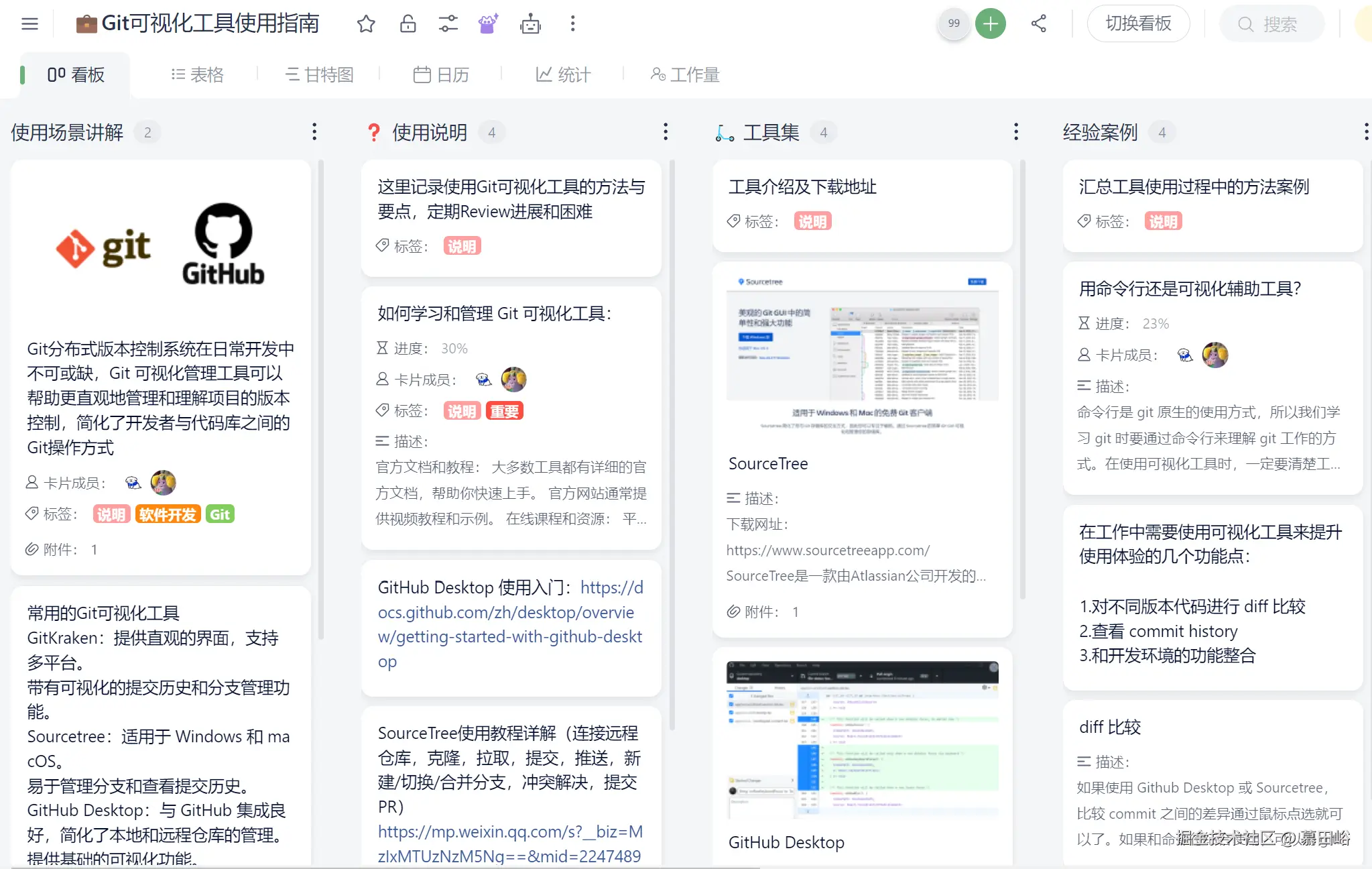Image resolution: width=1372 pixels, height=869 pixels.
Task: Open the hamburger menu
Action: click(x=29, y=24)
